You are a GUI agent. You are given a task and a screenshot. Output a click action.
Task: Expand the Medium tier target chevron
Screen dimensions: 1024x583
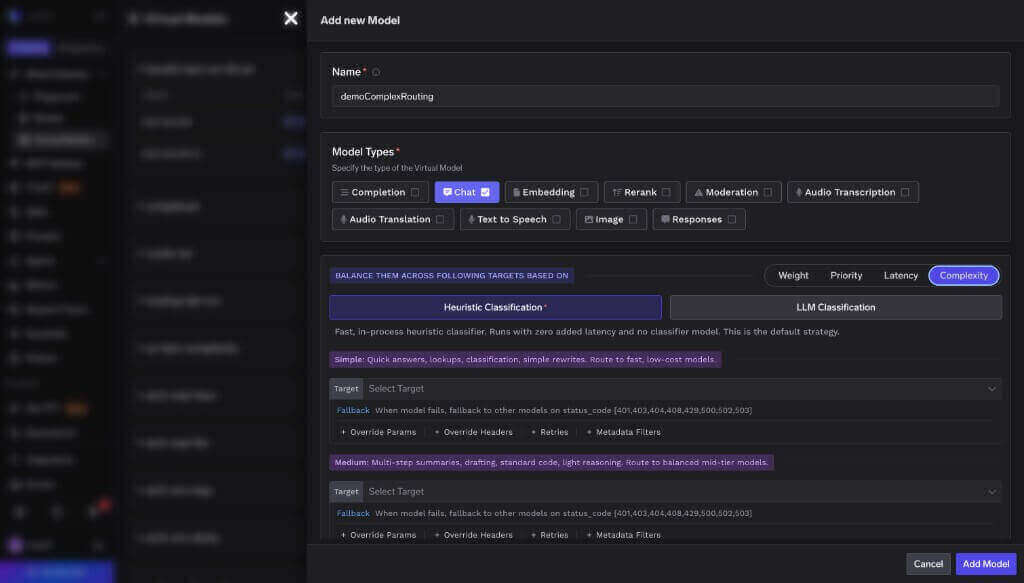[991, 492]
